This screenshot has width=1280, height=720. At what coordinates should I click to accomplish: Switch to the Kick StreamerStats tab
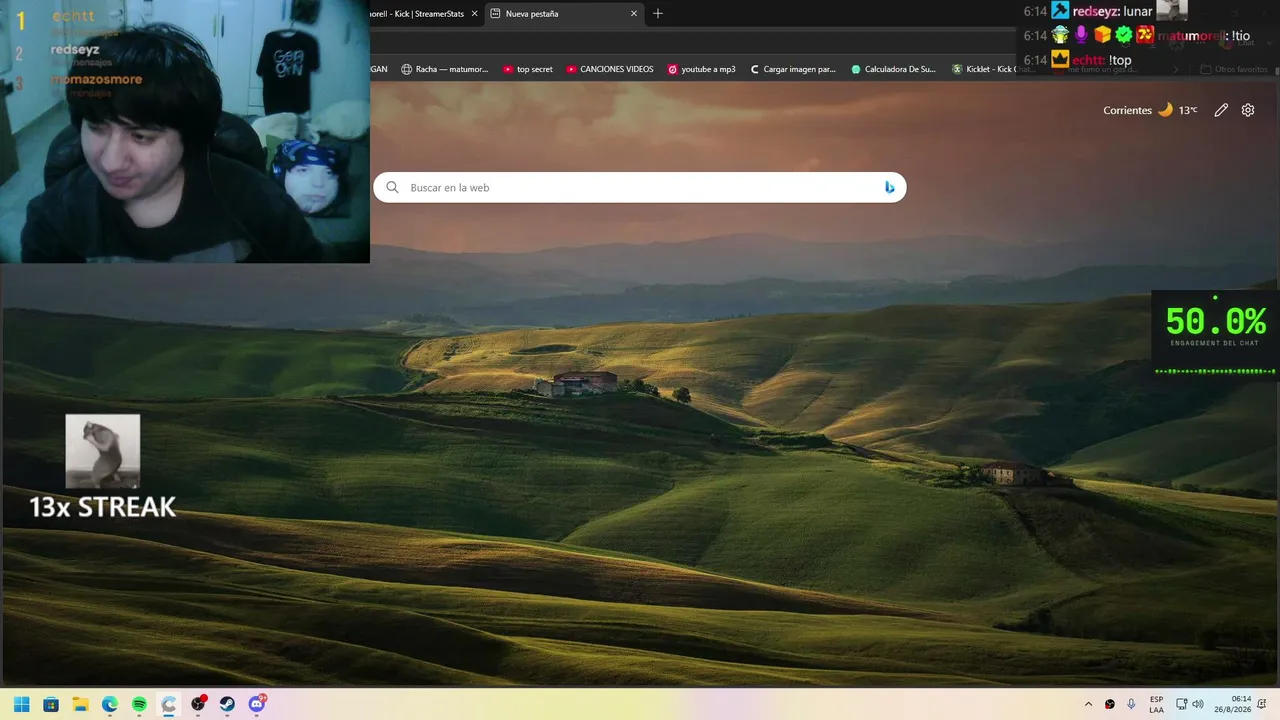(x=417, y=14)
